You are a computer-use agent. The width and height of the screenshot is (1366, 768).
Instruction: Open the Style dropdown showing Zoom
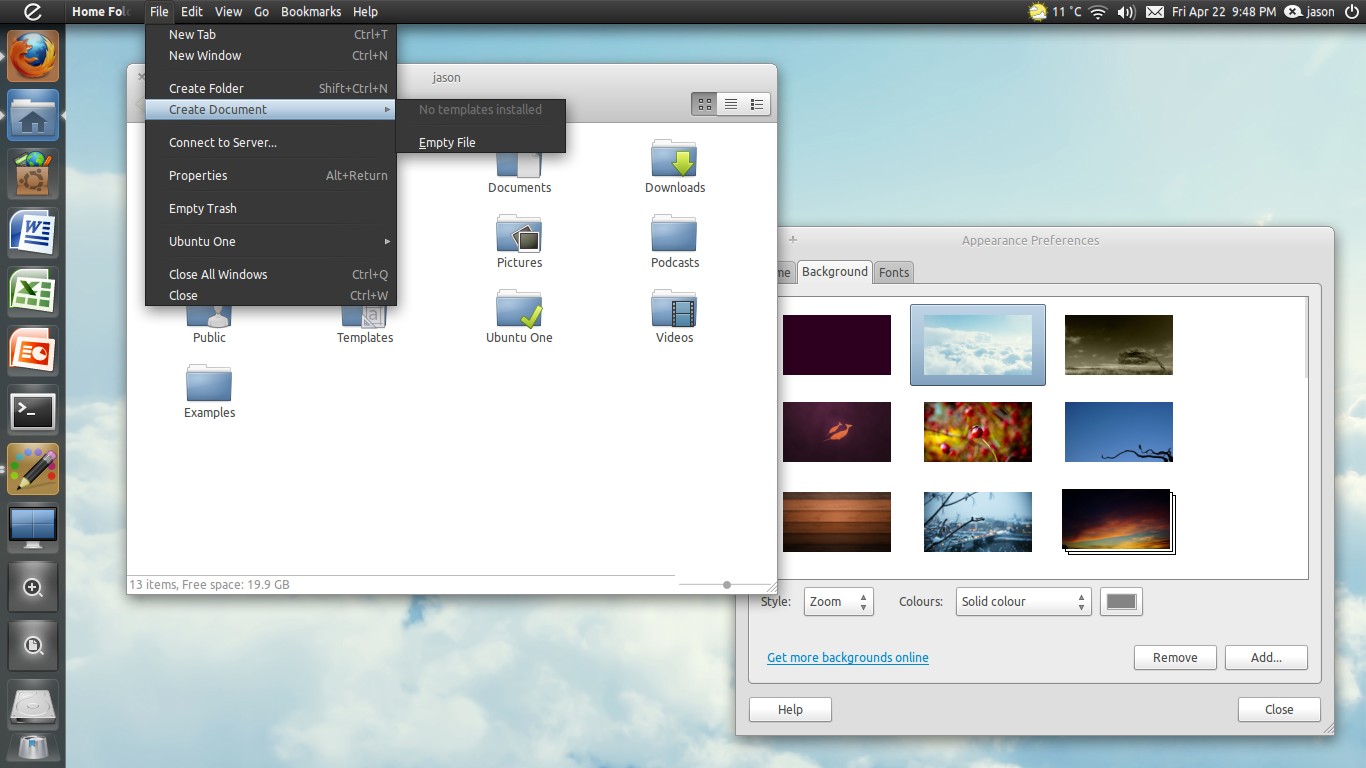coord(839,602)
